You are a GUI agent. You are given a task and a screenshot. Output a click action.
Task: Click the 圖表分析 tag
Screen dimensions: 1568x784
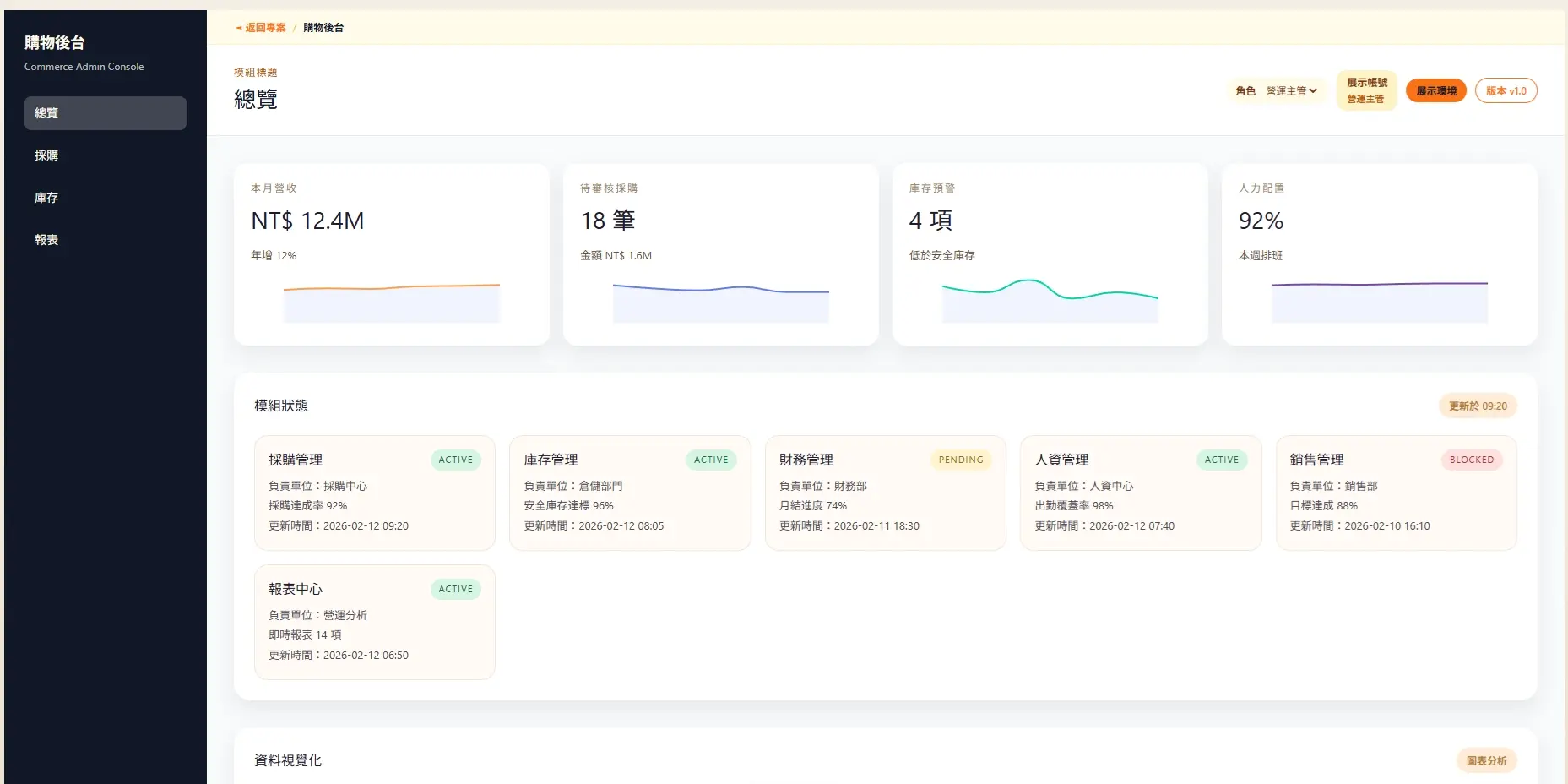tap(1487, 761)
